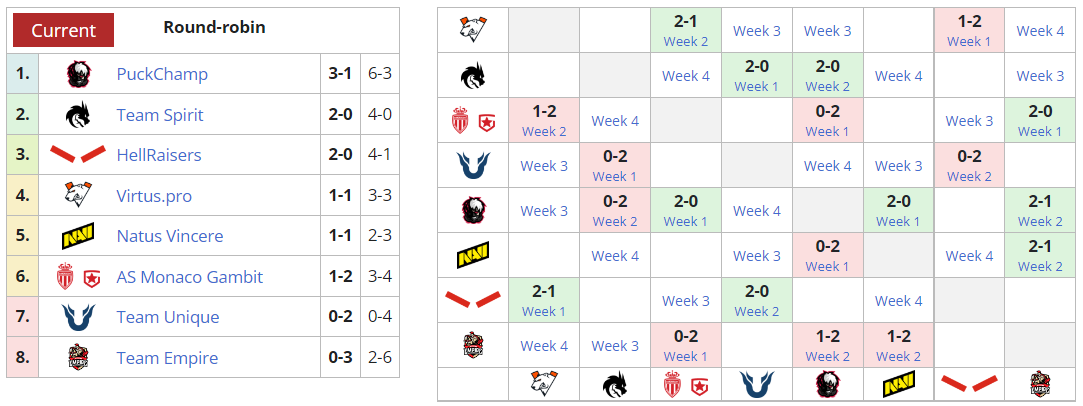This screenshot has width=1083, height=406.
Task: Click the Team Empire logo in the crosstable's bottom row
Action: [1040, 384]
